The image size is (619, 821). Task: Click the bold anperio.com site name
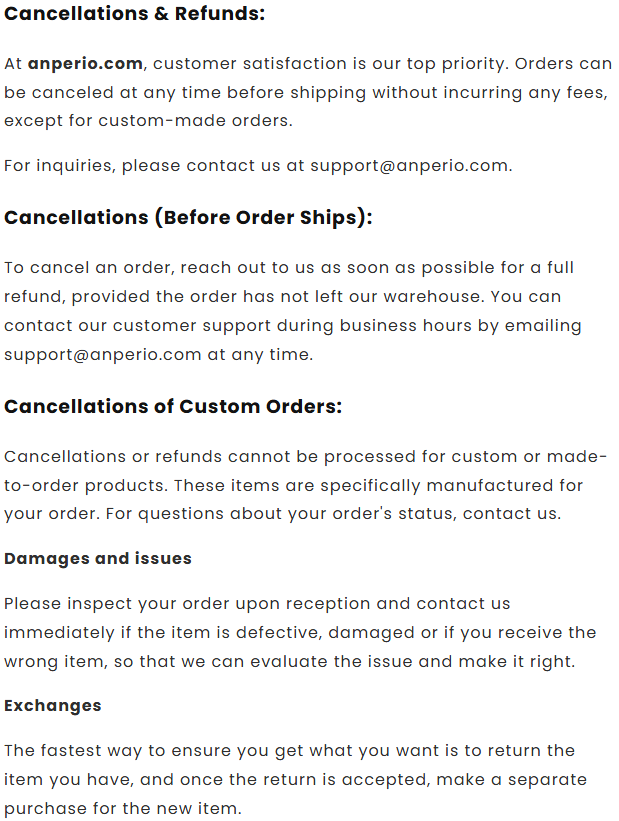(x=85, y=64)
